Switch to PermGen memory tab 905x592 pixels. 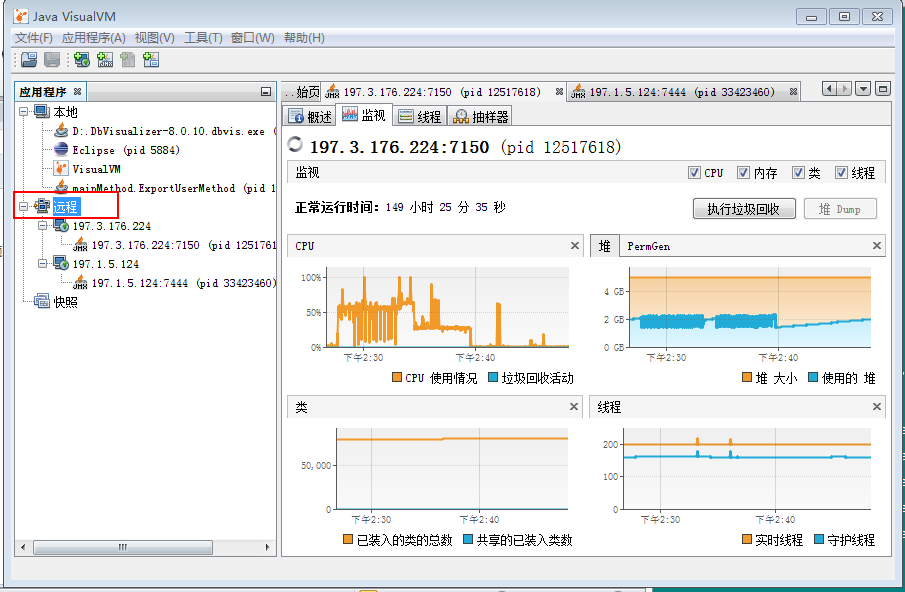(x=649, y=246)
